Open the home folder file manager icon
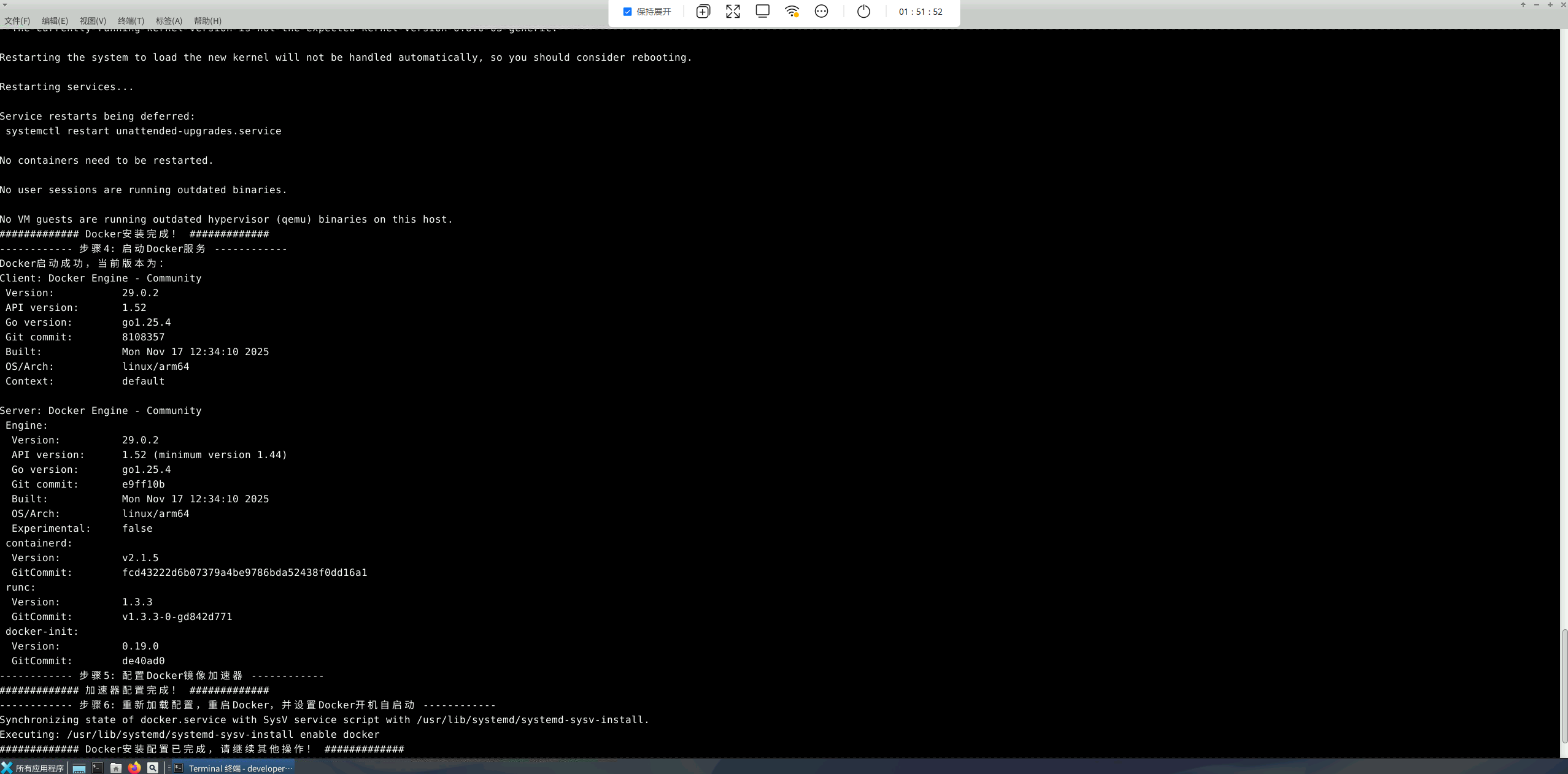Viewport: 1568px width, 774px height. pyautogui.click(x=115, y=768)
